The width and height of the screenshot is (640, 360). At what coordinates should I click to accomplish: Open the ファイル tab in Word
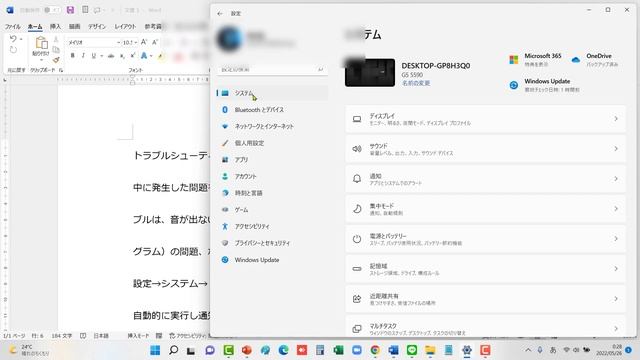click(12, 27)
